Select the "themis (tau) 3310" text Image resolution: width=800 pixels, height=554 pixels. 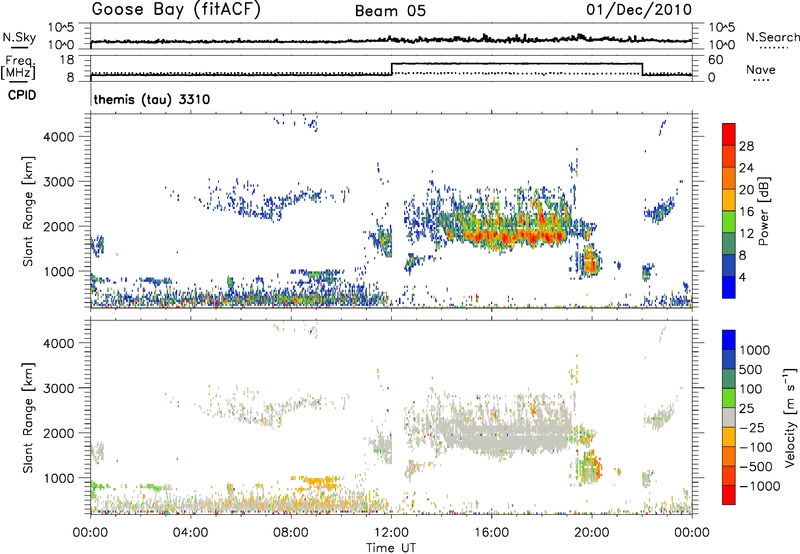tap(152, 99)
